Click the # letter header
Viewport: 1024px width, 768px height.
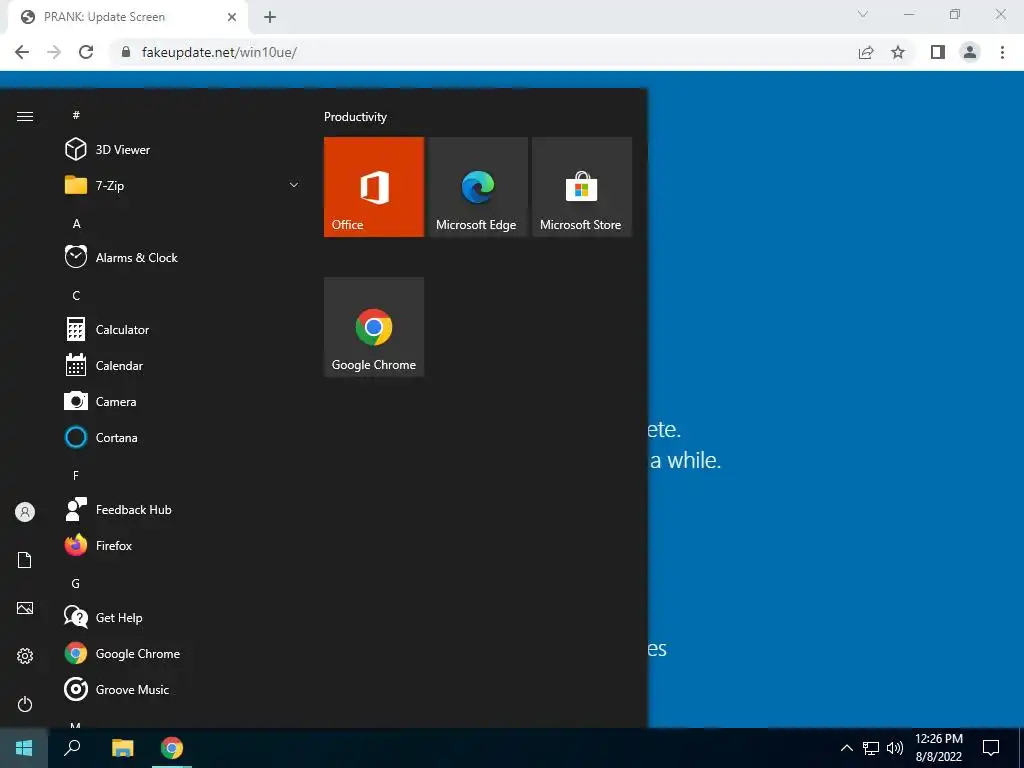pos(76,115)
